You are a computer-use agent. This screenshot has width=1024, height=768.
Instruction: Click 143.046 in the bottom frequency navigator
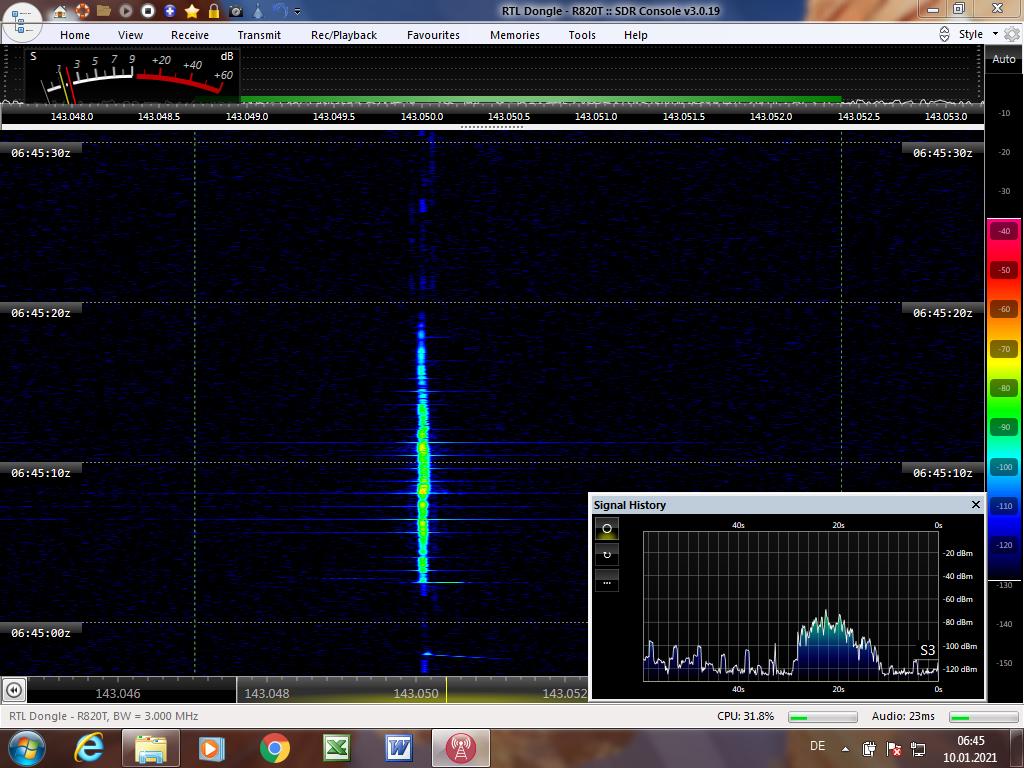tap(118, 694)
